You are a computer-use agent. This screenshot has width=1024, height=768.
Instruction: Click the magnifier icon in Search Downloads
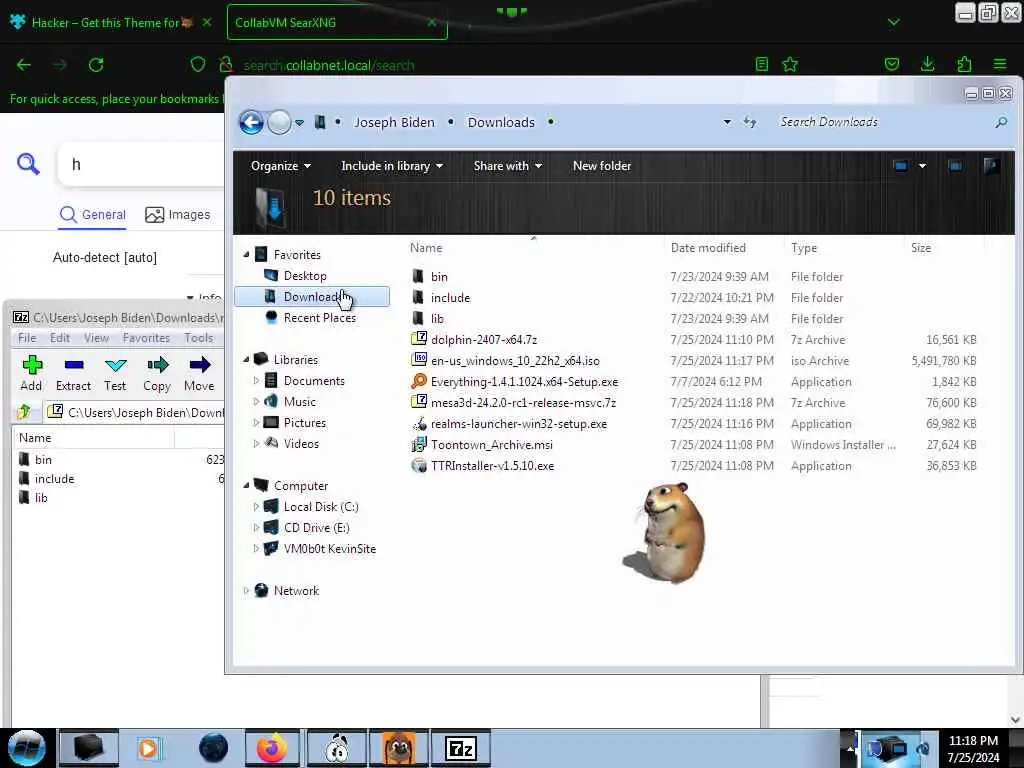point(1001,122)
